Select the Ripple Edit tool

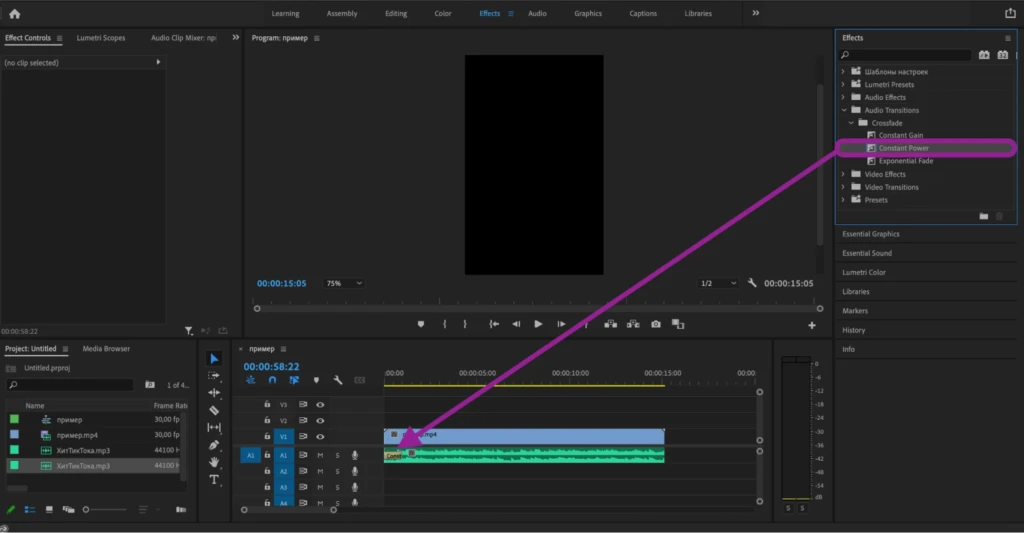[214, 393]
